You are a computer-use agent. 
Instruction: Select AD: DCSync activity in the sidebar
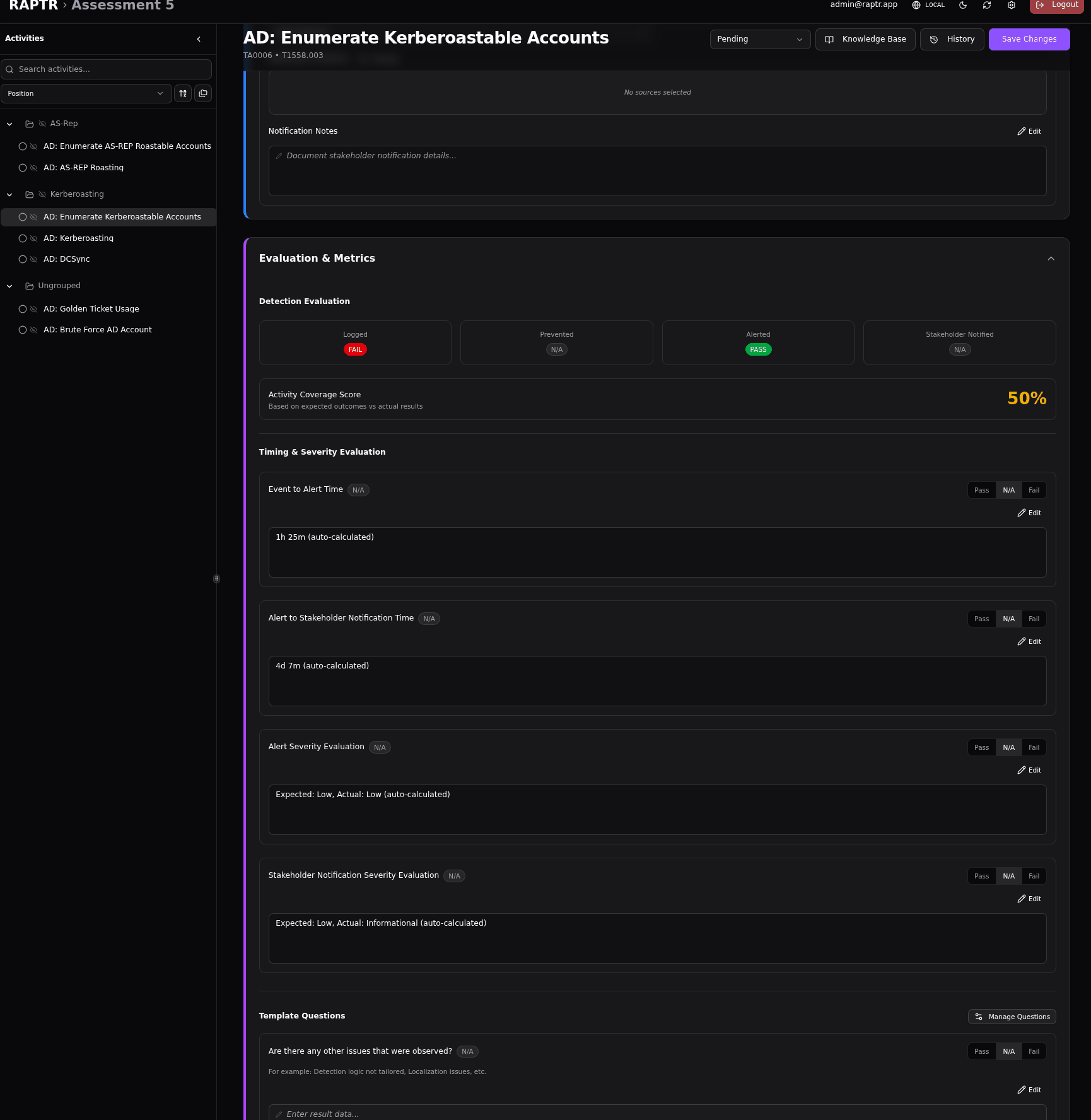tap(67, 259)
